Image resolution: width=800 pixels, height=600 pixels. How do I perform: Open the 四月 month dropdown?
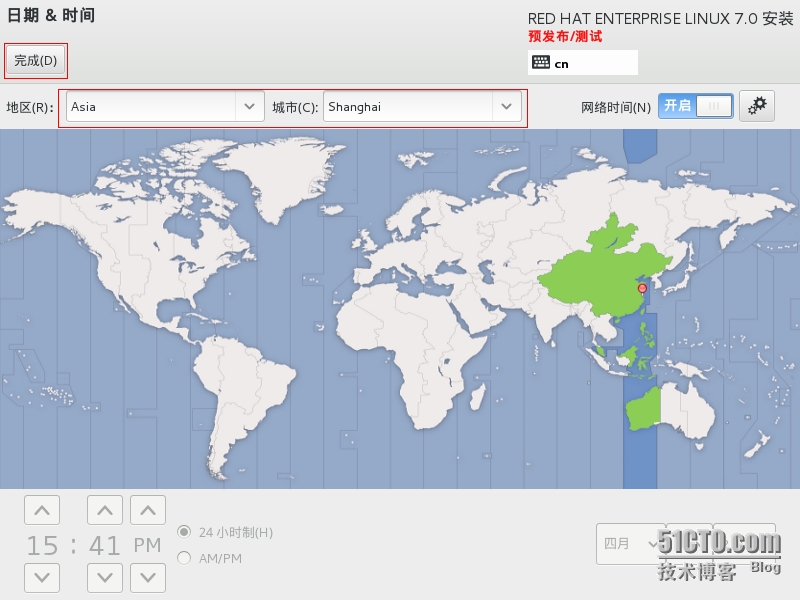pyautogui.click(x=631, y=544)
